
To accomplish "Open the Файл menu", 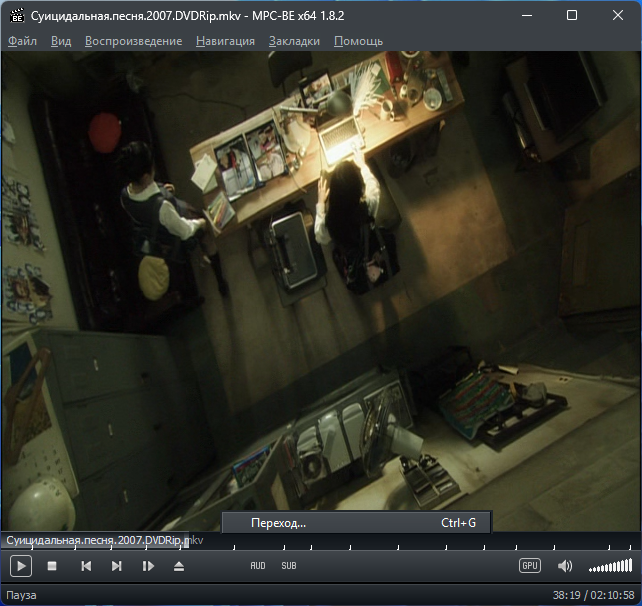I will [23, 41].
